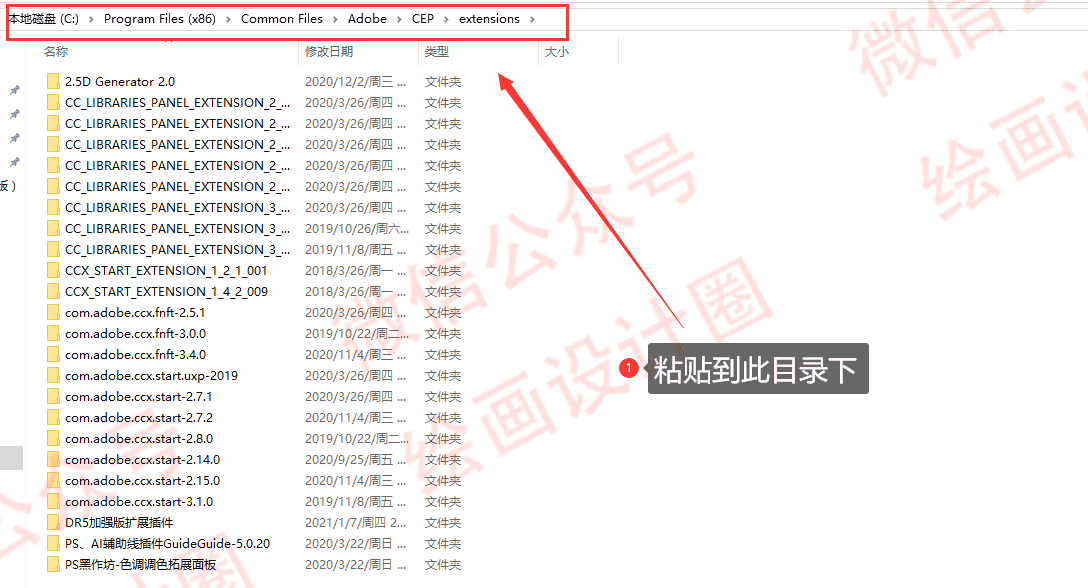Open dropdown chevron after Program Files (x86)
The image size is (1088, 588).
(228, 19)
